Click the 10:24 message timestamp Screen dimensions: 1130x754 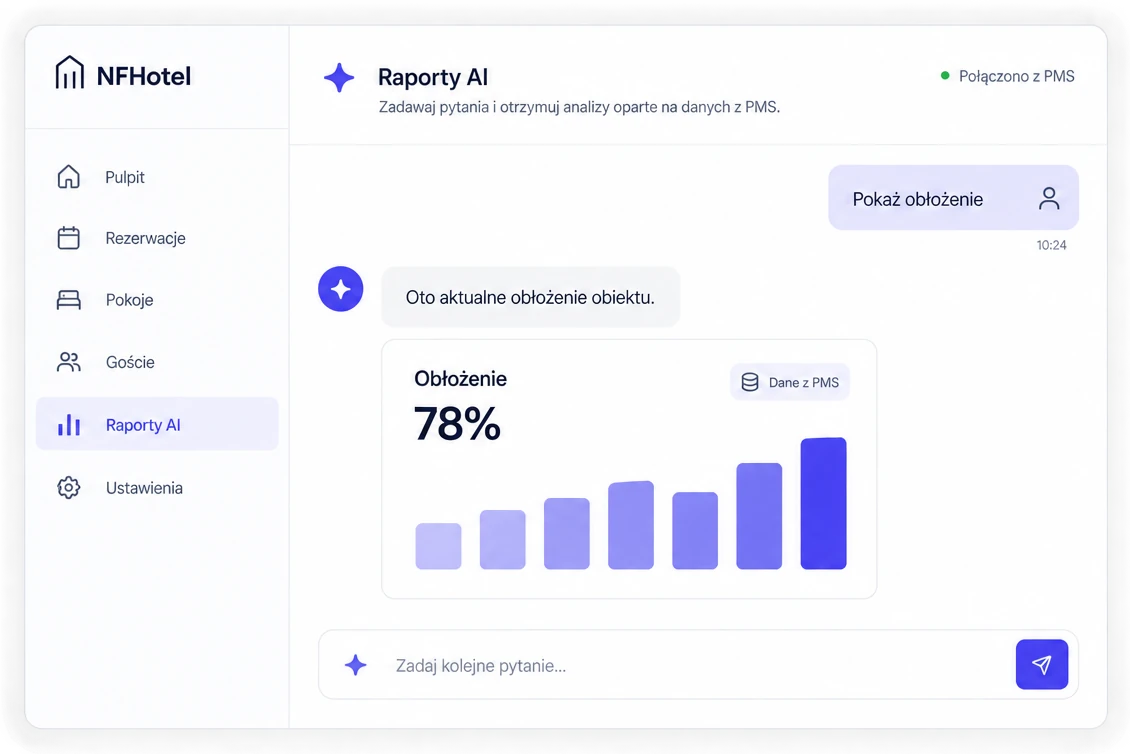point(1051,245)
